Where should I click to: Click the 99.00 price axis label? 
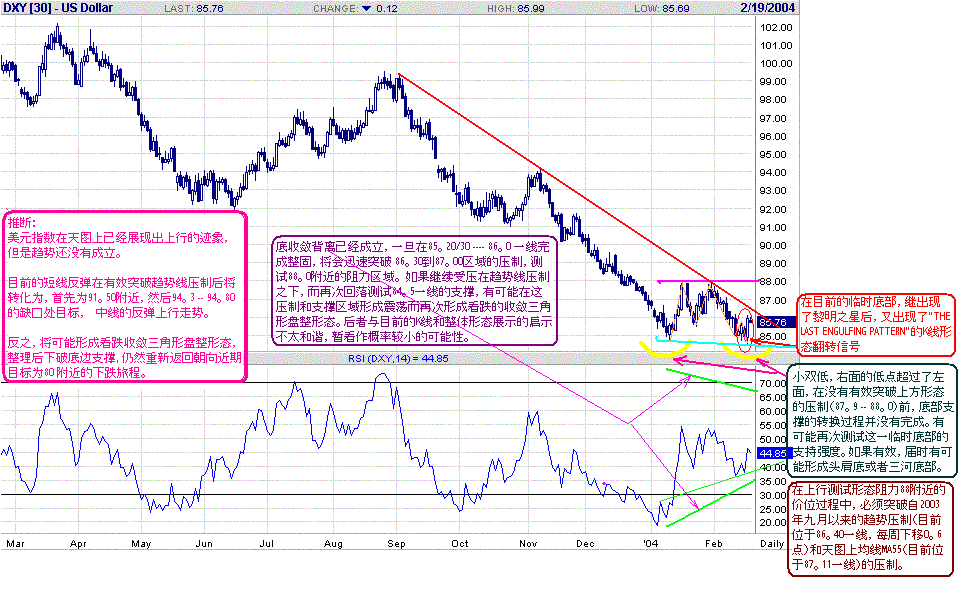click(773, 81)
